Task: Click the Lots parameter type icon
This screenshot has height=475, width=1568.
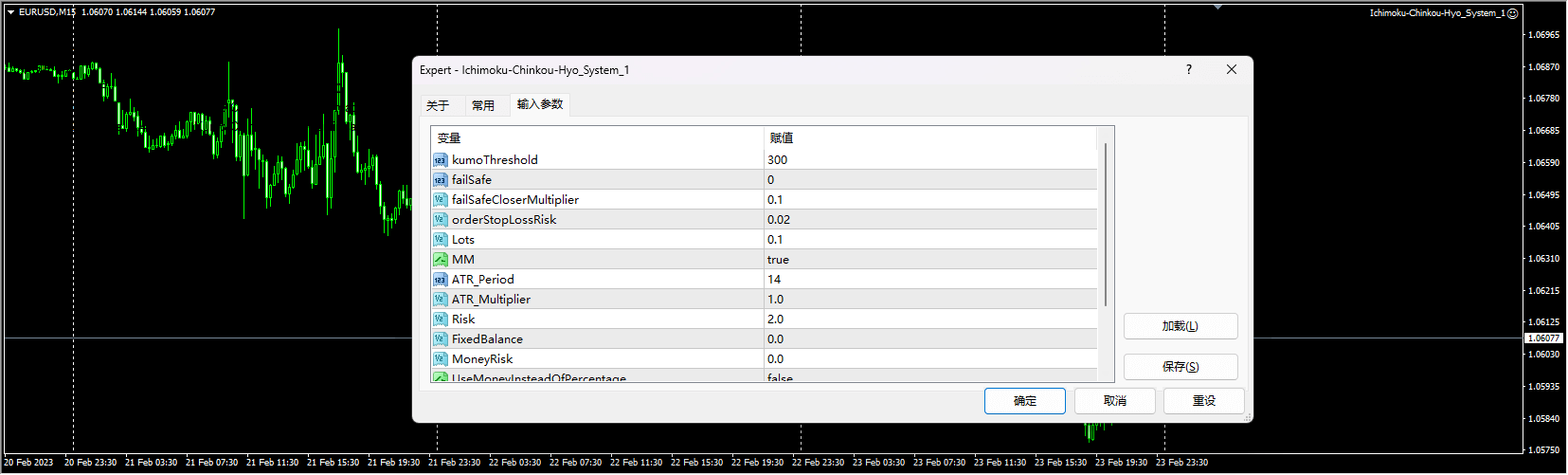Action: tap(441, 240)
